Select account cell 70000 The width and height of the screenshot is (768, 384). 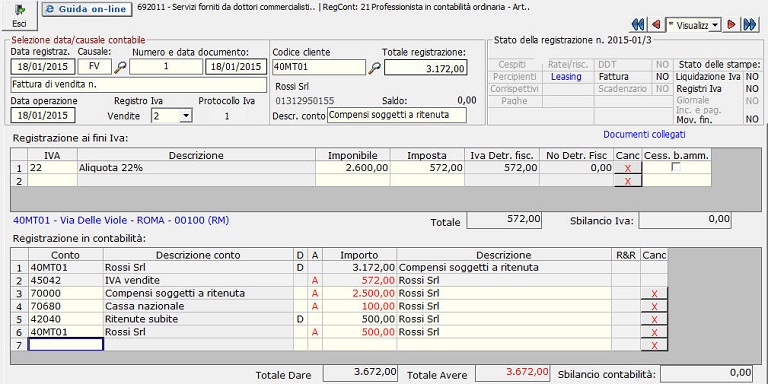click(66, 293)
